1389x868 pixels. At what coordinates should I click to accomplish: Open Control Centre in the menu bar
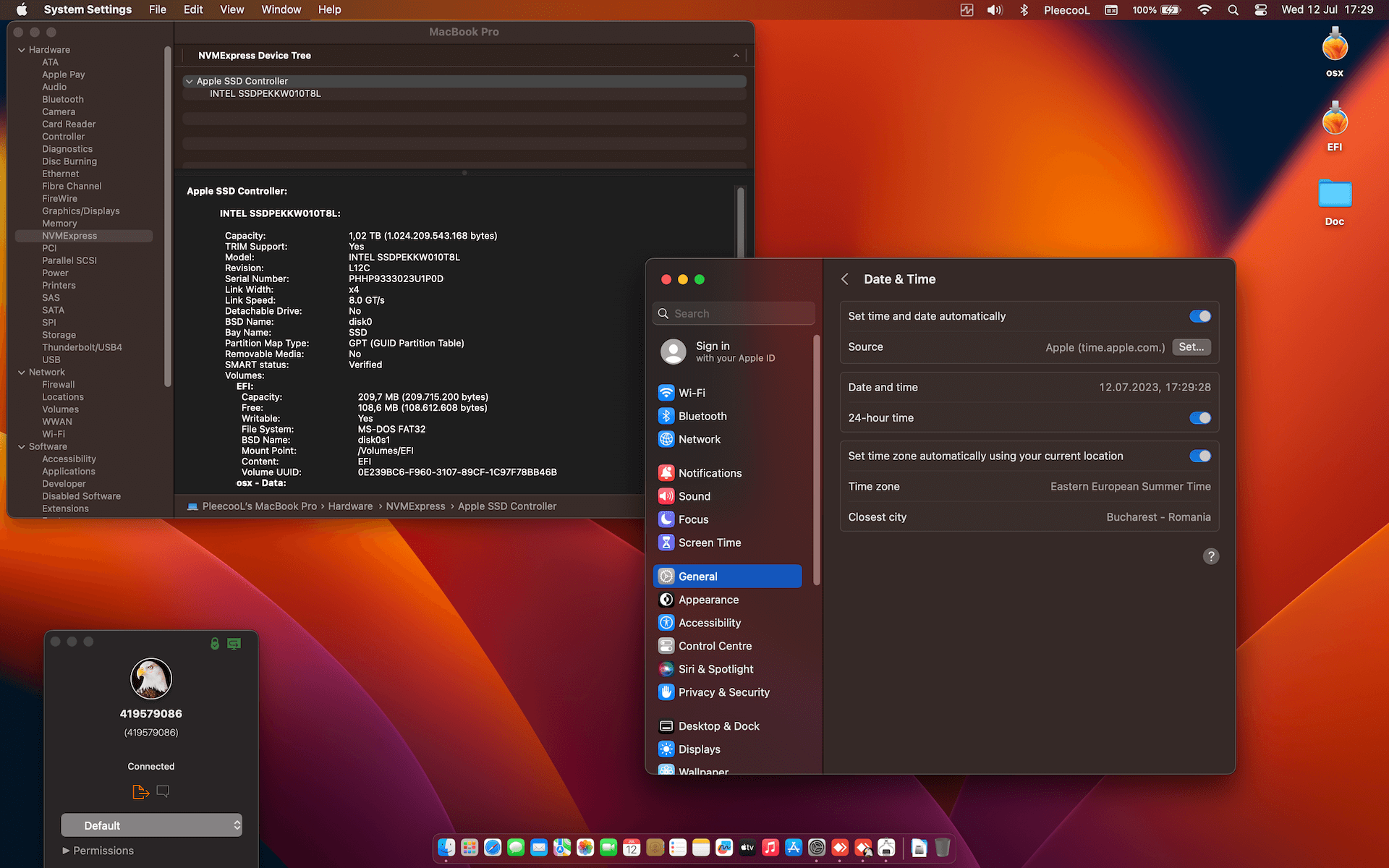[x=1261, y=10]
